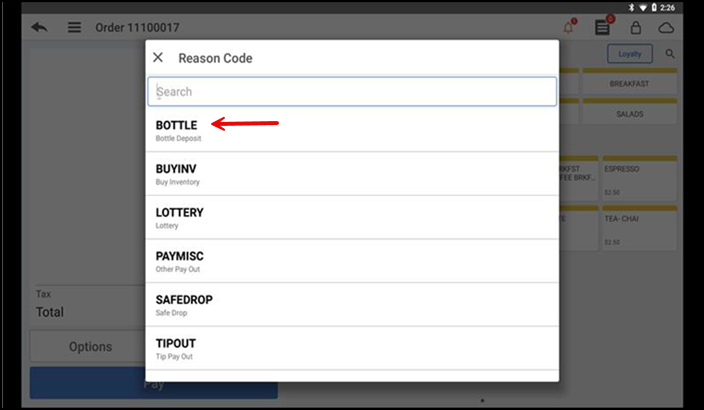
Task: Click the back arrow icon
Action: (x=40, y=27)
